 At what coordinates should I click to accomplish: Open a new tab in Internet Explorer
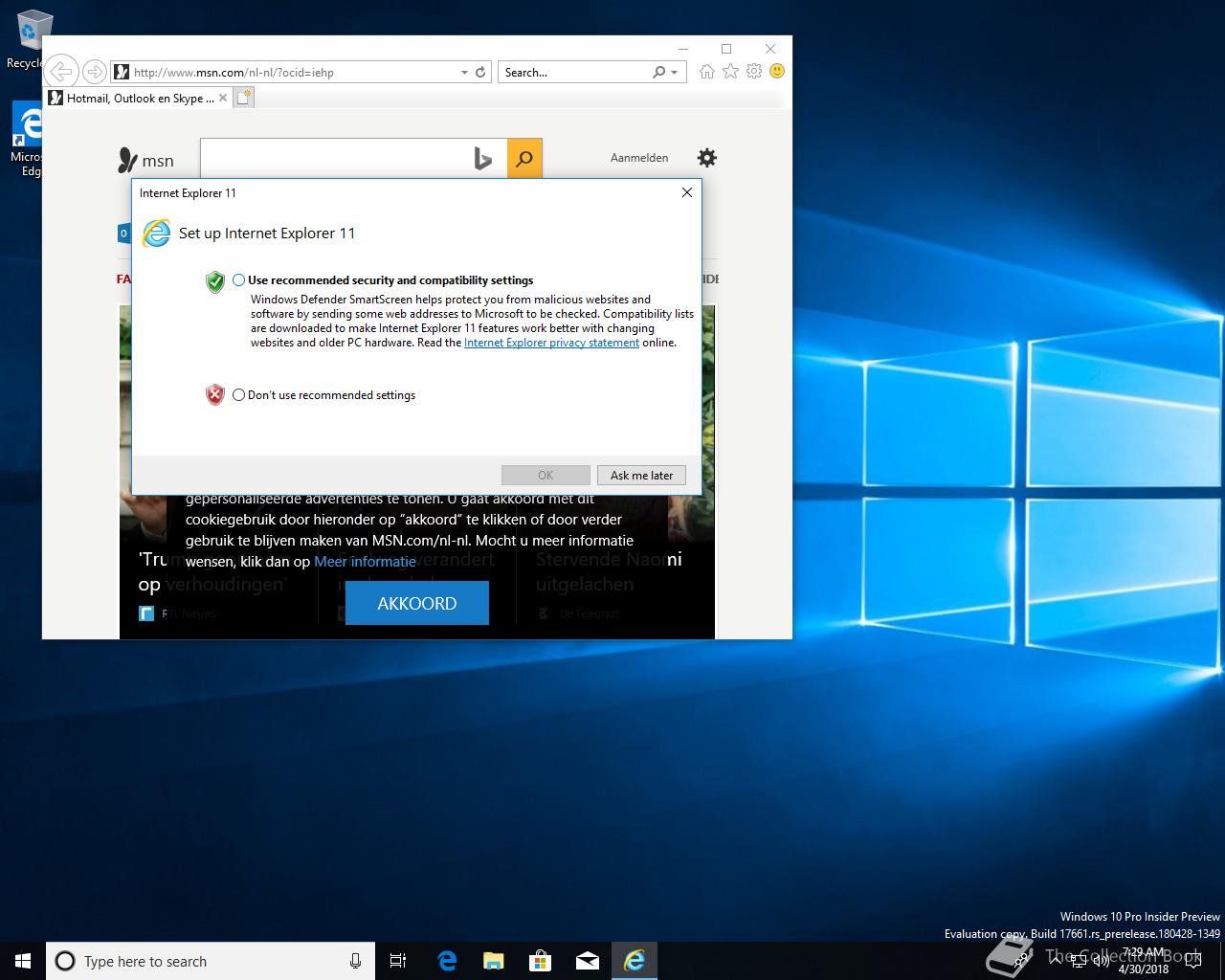244,98
